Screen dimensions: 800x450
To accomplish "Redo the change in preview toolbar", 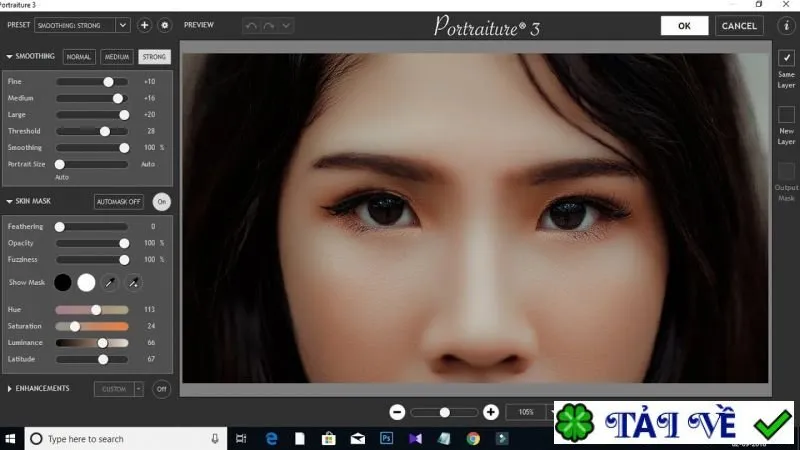I will pyautogui.click(x=269, y=26).
